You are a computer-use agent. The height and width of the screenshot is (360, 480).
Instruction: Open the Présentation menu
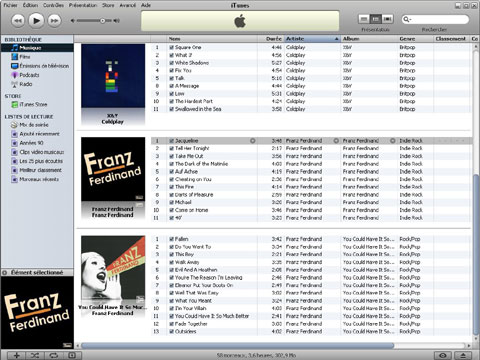coord(83,5)
